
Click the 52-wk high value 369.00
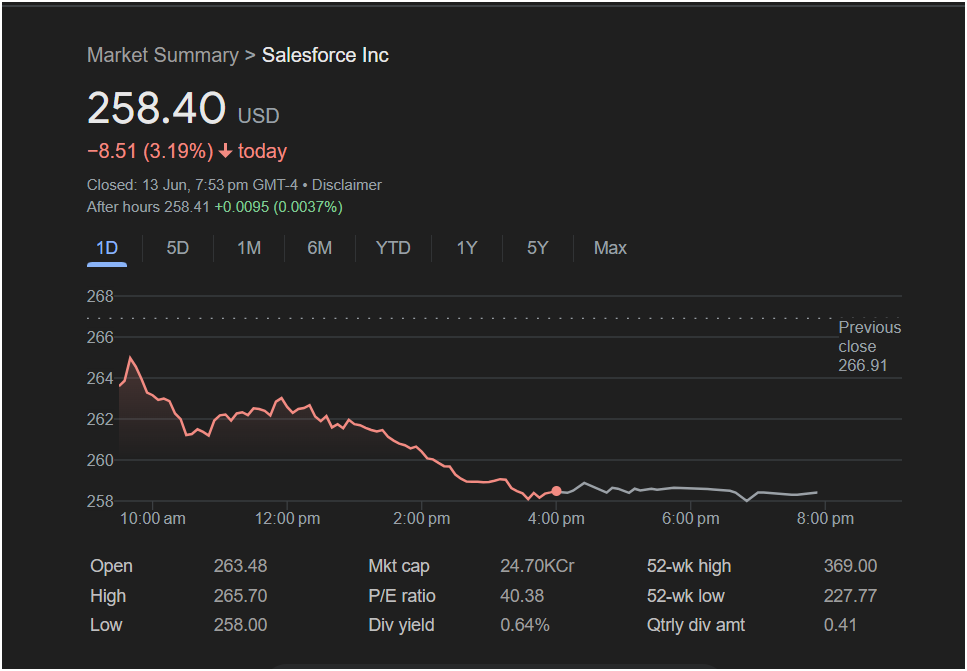click(x=850, y=566)
